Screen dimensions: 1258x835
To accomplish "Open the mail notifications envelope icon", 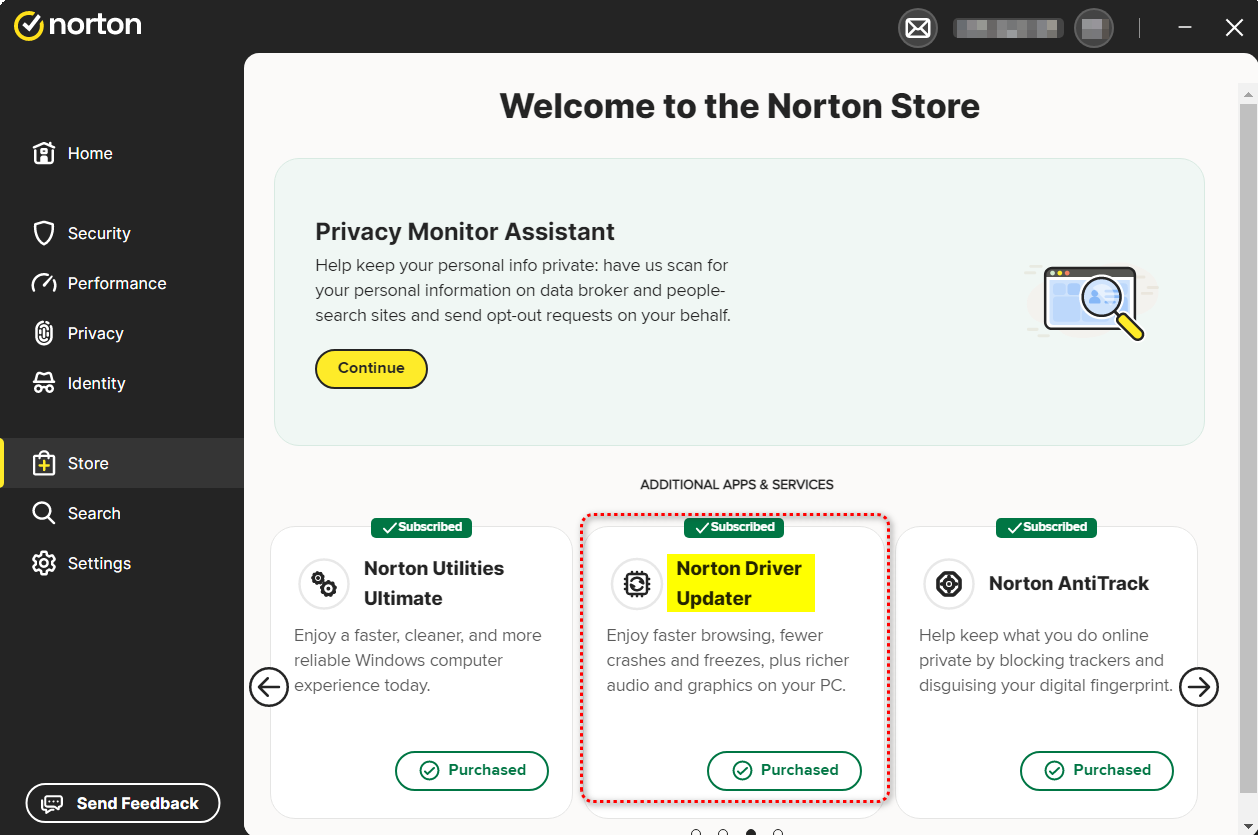I will [917, 28].
